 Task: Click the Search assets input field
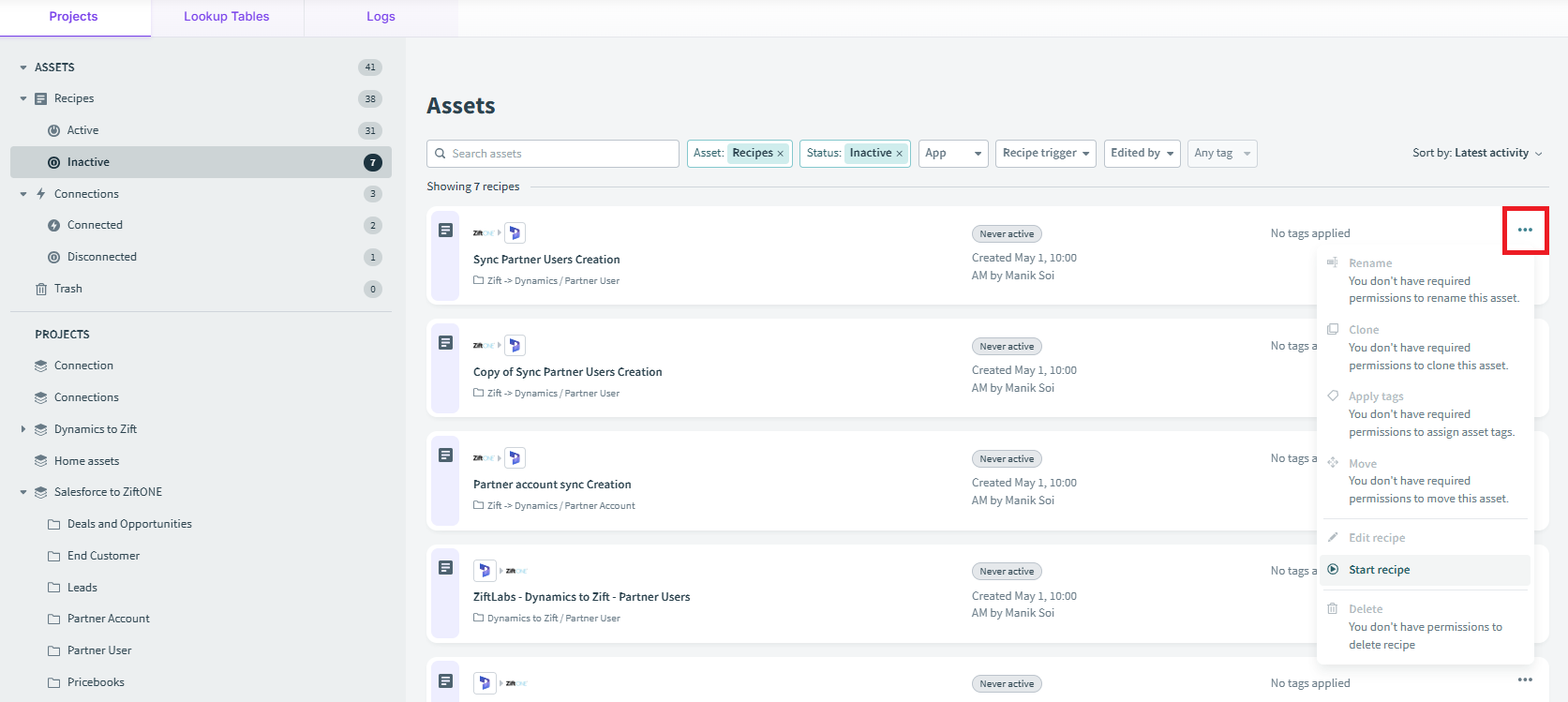pyautogui.click(x=553, y=154)
